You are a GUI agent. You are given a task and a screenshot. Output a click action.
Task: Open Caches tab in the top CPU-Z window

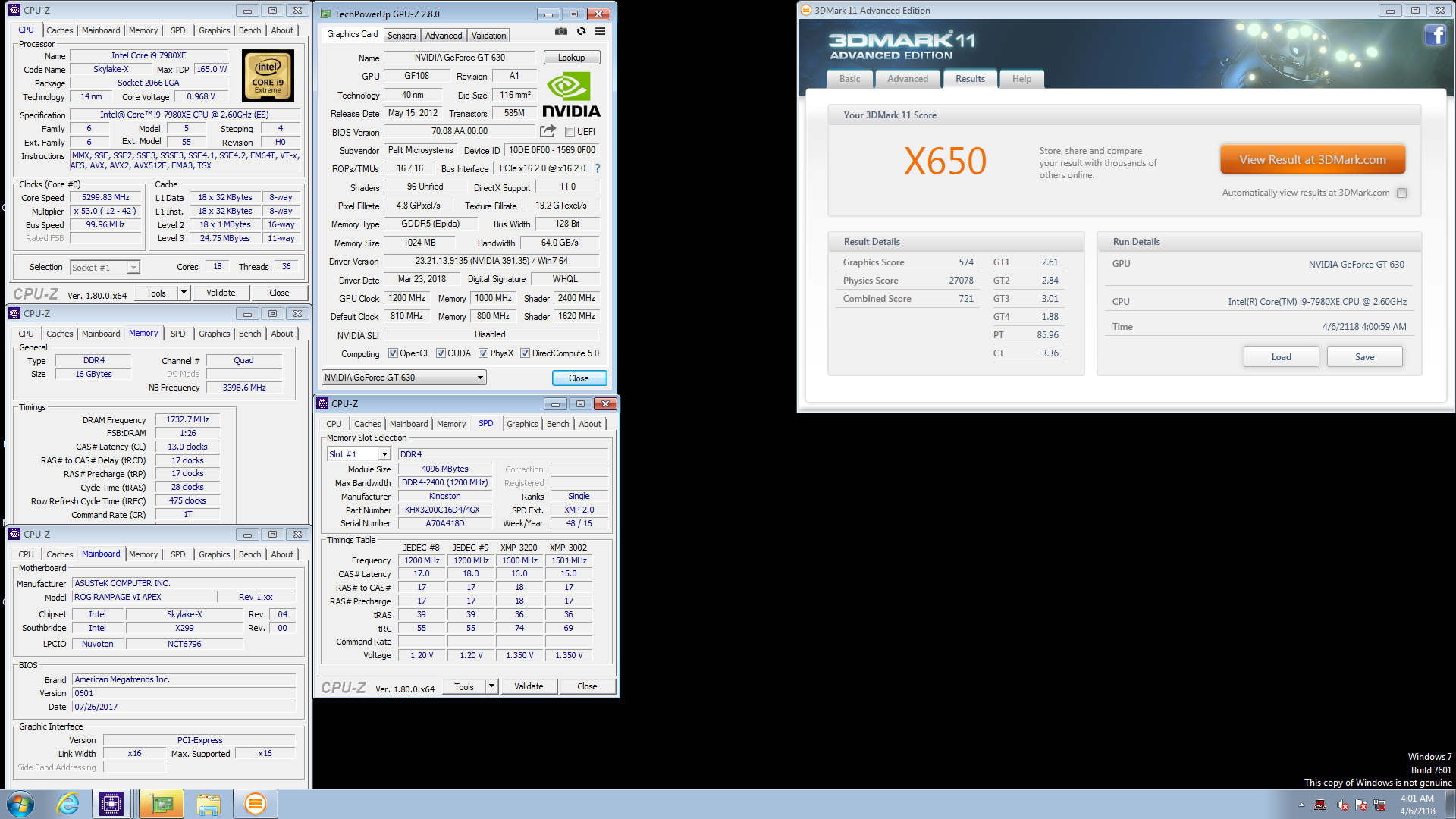(x=60, y=30)
